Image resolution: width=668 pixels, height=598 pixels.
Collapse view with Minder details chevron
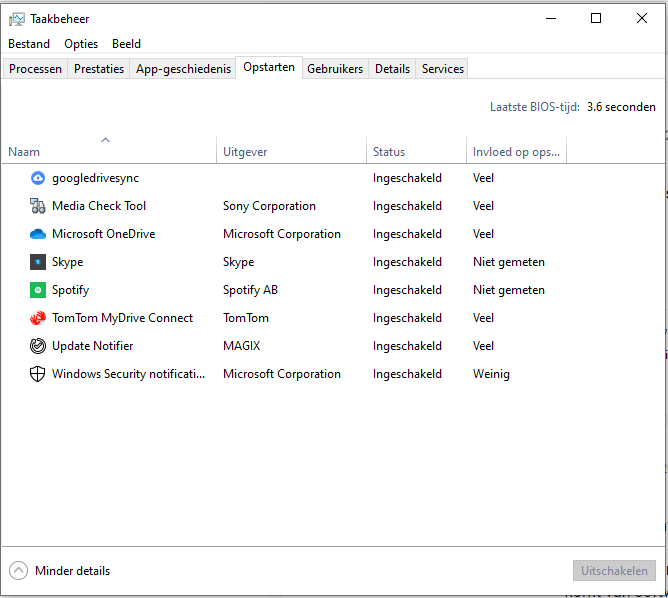tap(19, 571)
